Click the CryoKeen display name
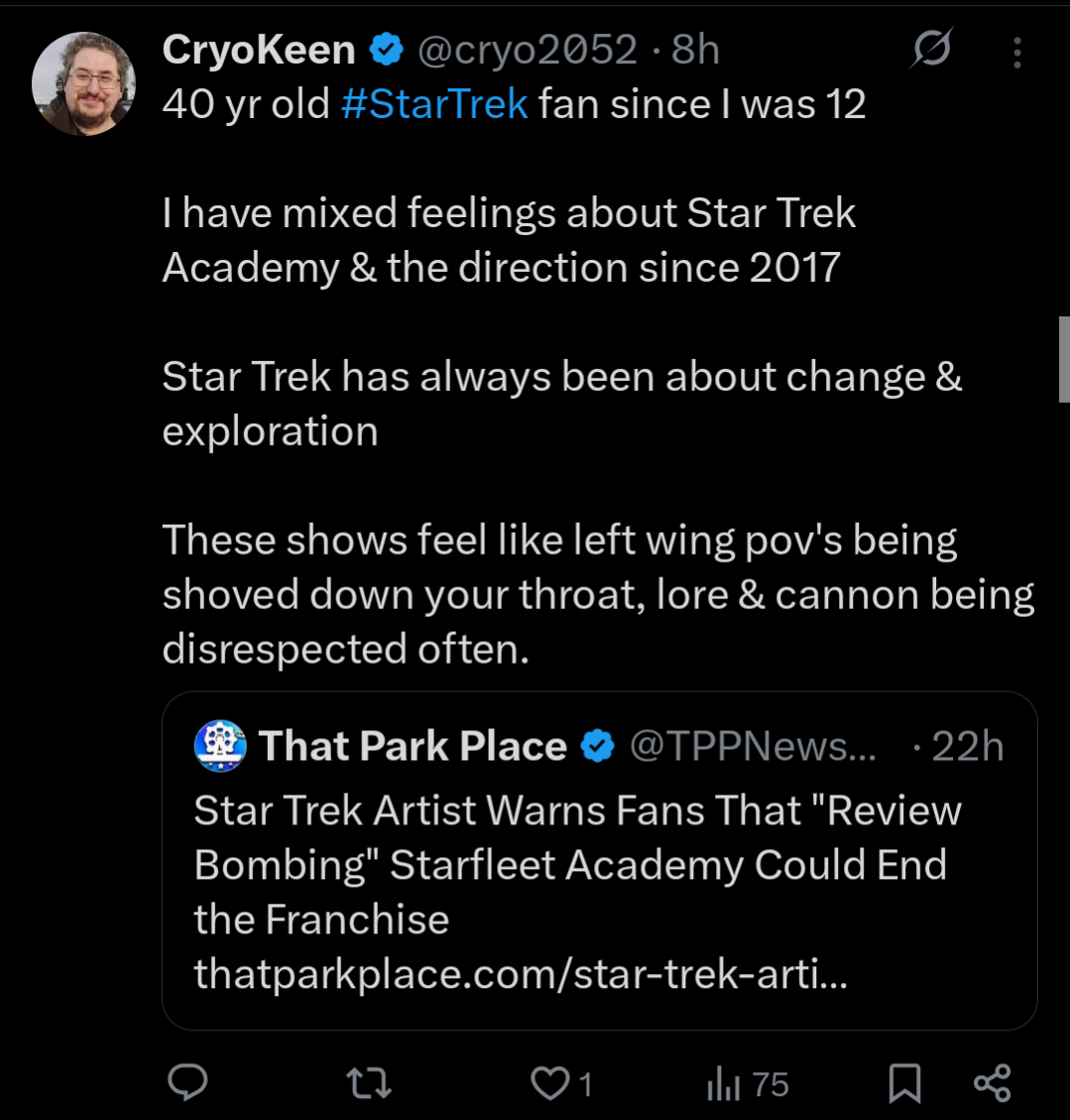This screenshot has width=1070, height=1120. pyautogui.click(x=258, y=50)
